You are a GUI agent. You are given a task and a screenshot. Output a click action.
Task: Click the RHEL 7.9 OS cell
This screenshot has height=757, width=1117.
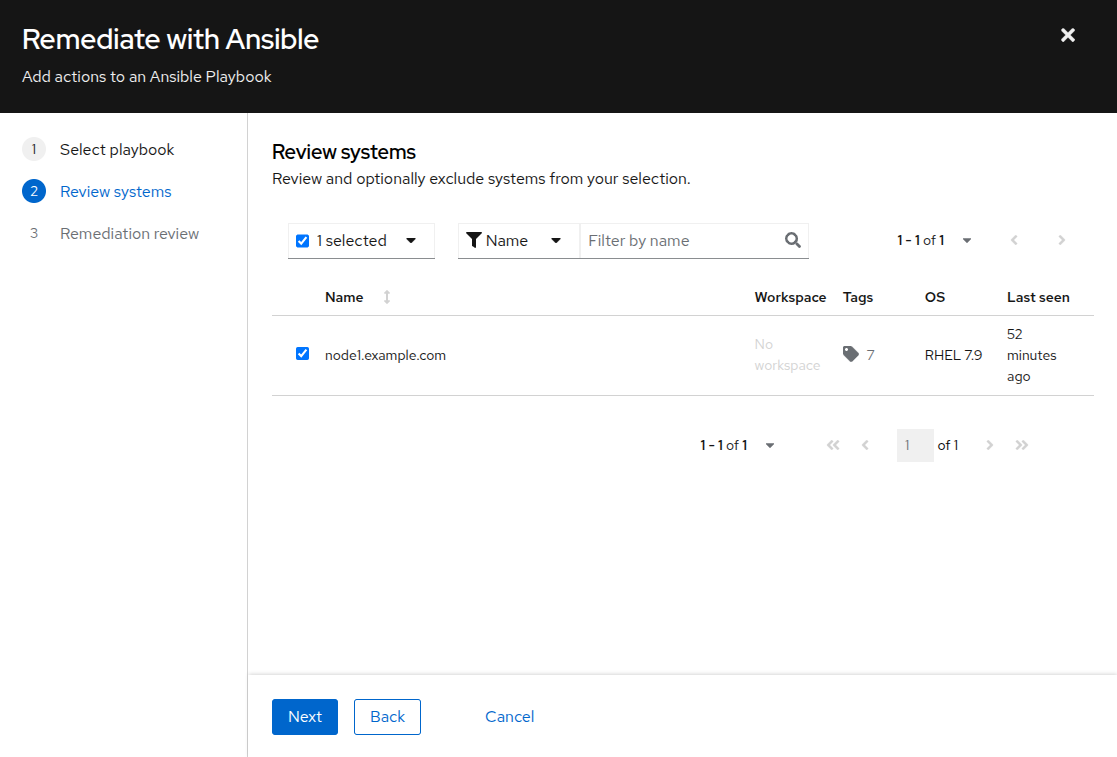953,355
